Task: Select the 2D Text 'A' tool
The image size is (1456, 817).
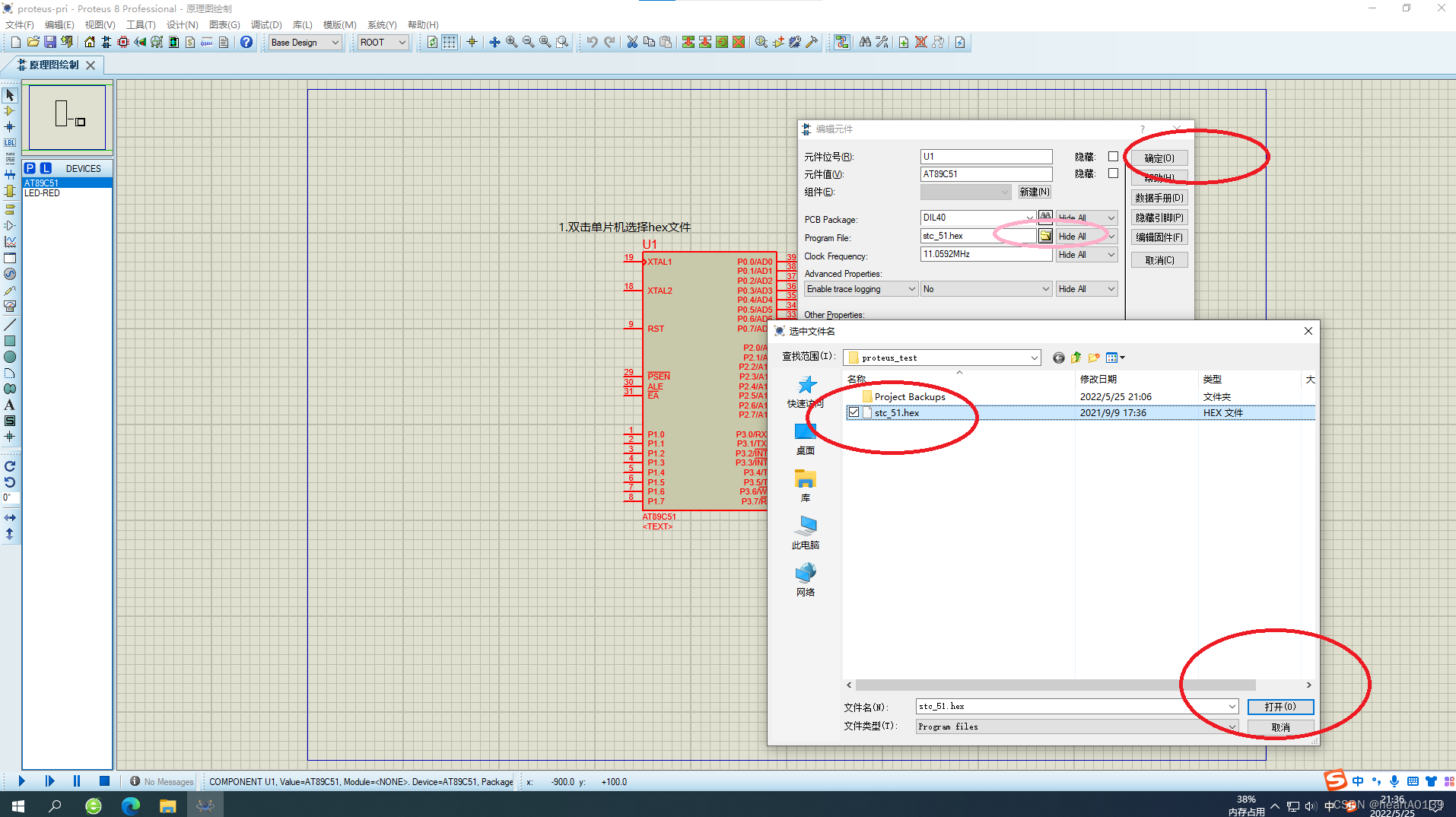Action: click(10, 405)
